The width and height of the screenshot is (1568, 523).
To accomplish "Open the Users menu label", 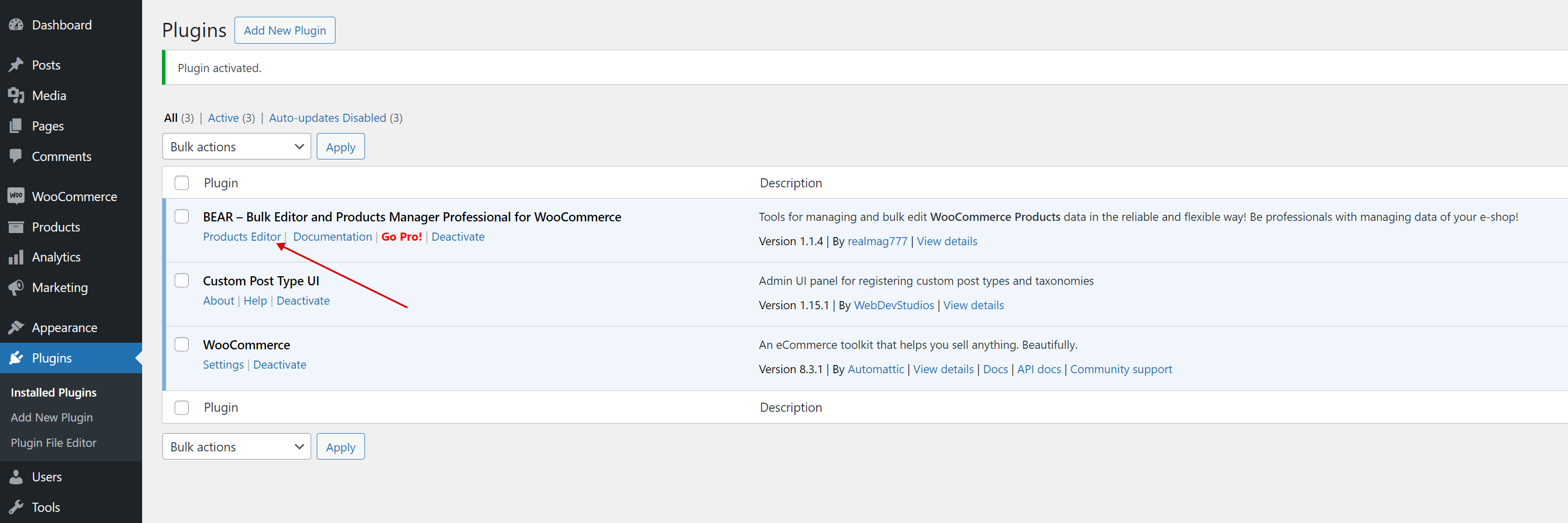I will [x=46, y=477].
